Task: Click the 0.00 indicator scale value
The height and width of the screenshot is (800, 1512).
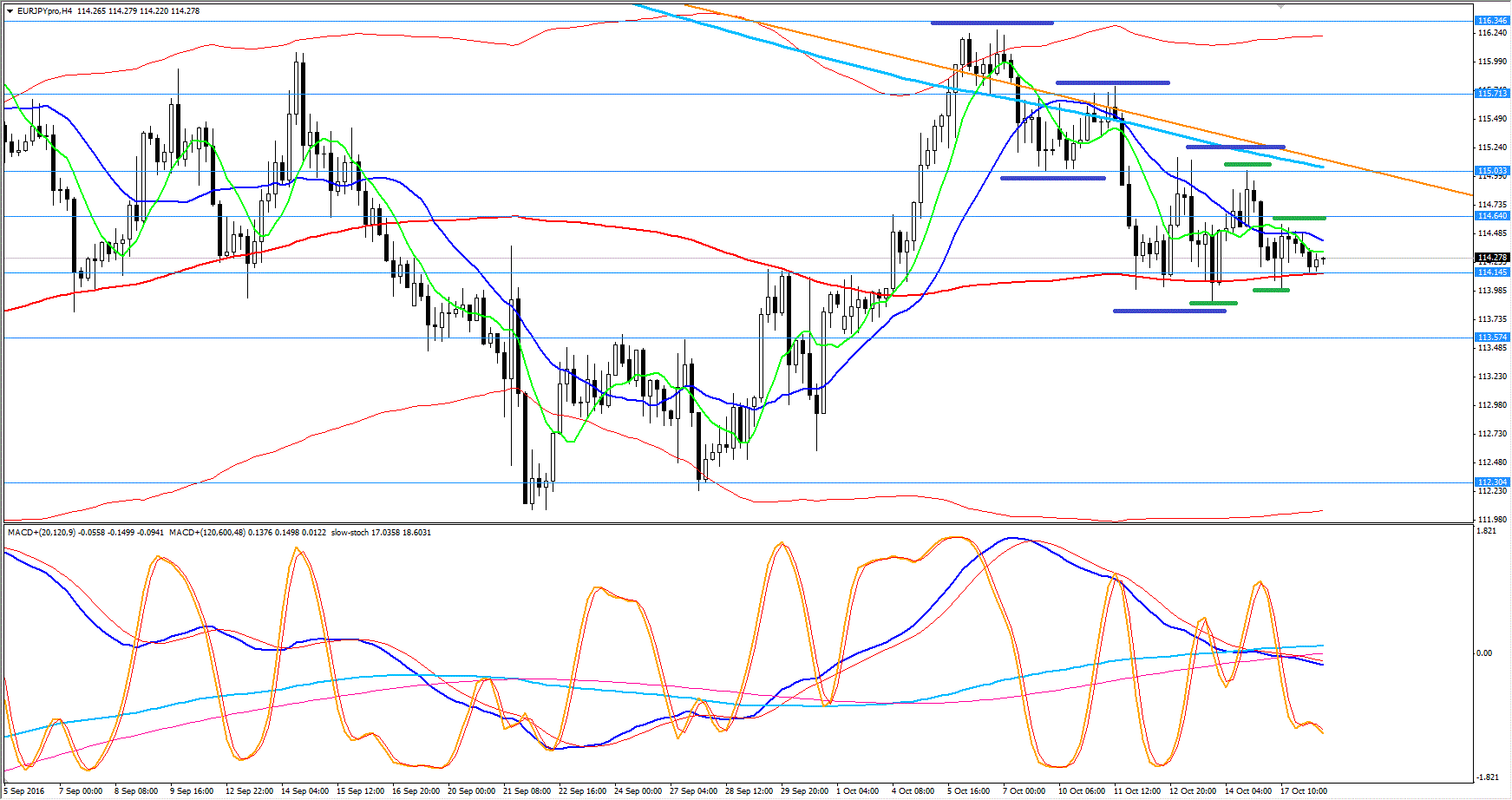Action: pyautogui.click(x=1485, y=653)
